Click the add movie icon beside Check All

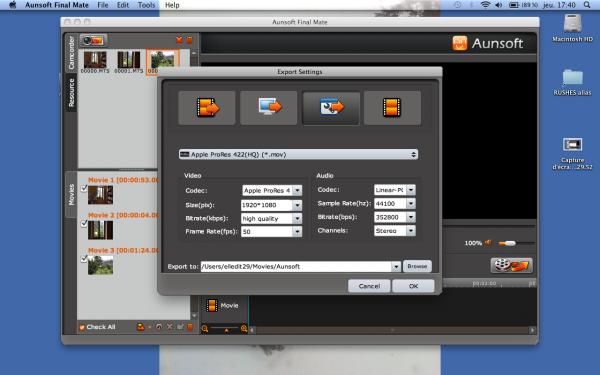[x=141, y=327]
